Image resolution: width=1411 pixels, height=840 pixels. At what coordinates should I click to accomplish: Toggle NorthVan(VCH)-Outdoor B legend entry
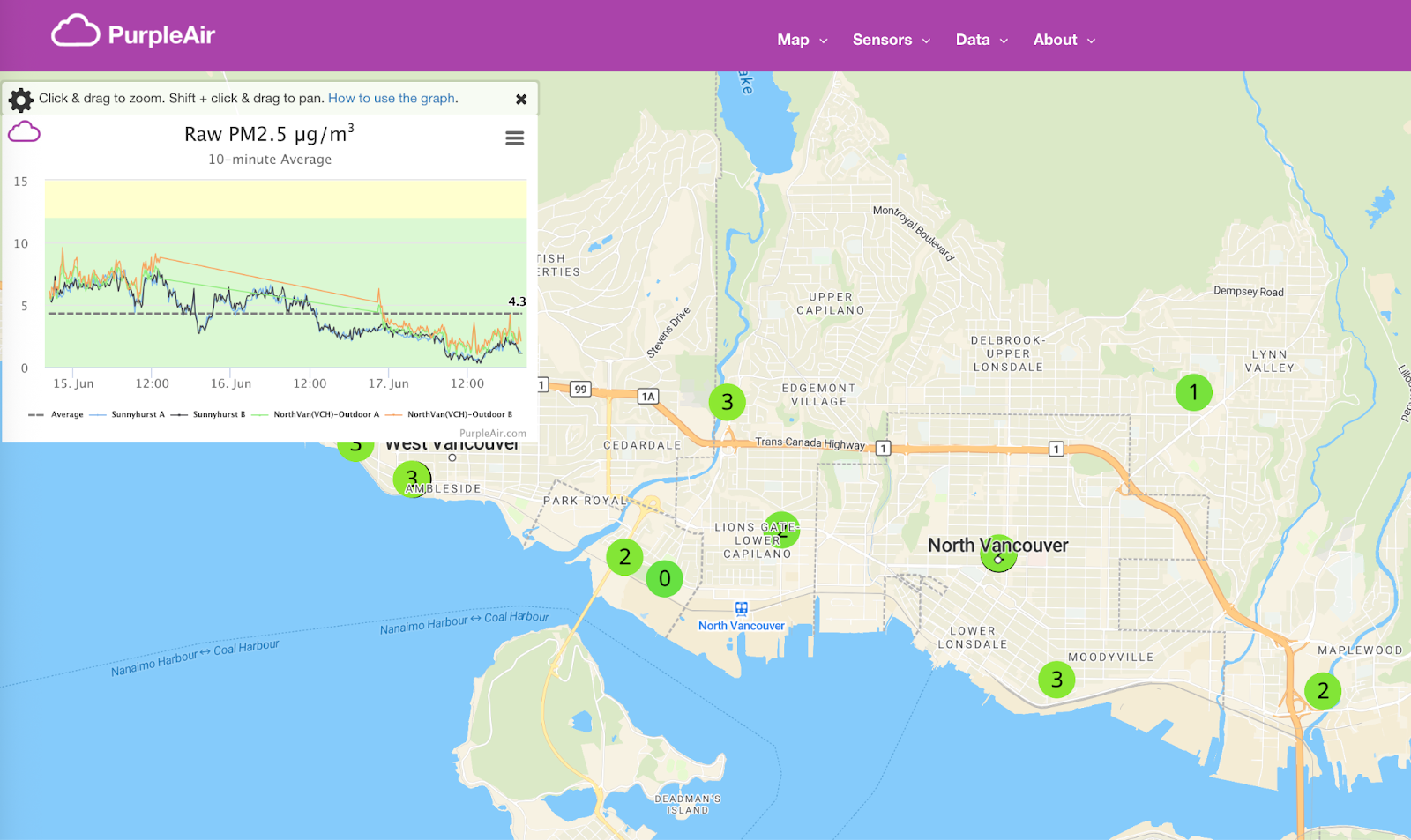coord(449,414)
